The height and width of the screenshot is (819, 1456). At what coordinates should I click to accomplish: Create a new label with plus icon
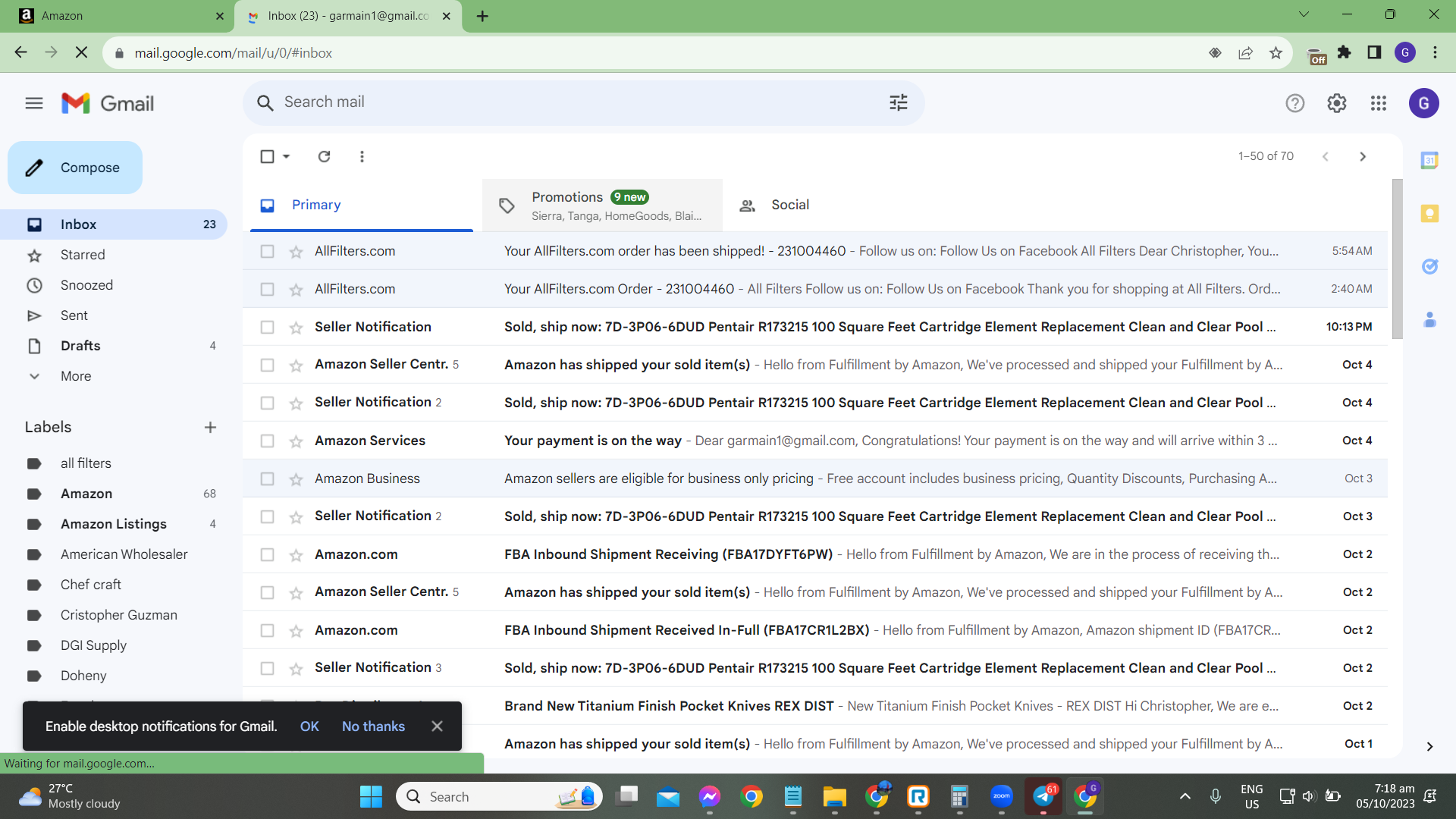[x=210, y=427]
